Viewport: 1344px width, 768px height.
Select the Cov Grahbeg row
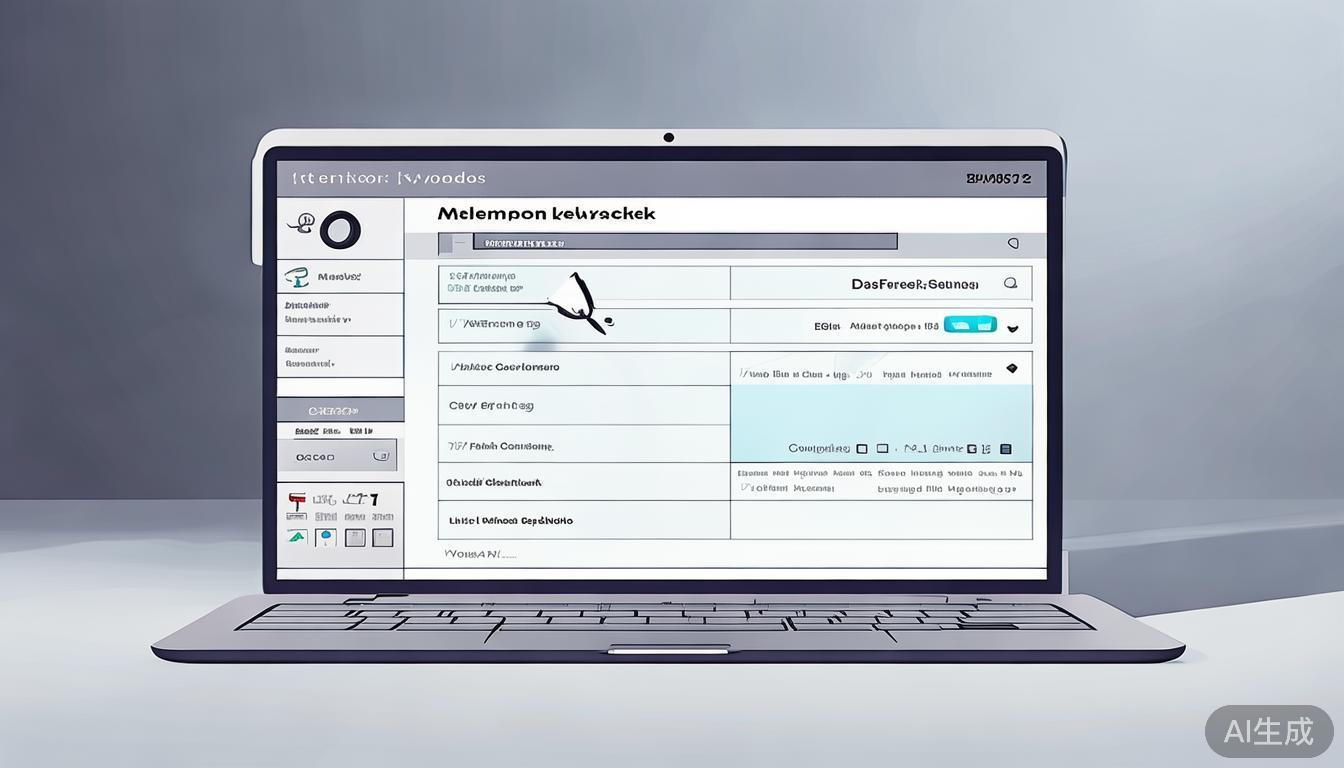tap(584, 406)
